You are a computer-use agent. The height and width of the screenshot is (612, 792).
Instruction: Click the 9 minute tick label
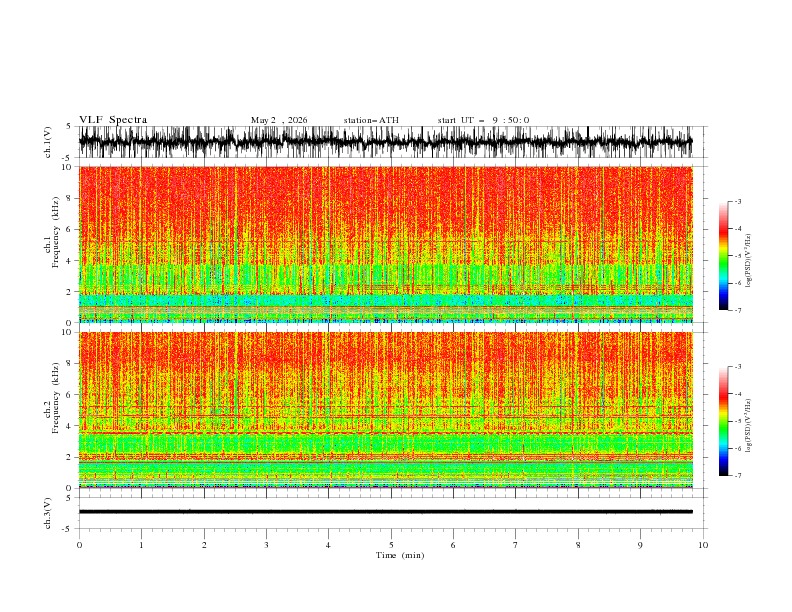(x=640, y=545)
